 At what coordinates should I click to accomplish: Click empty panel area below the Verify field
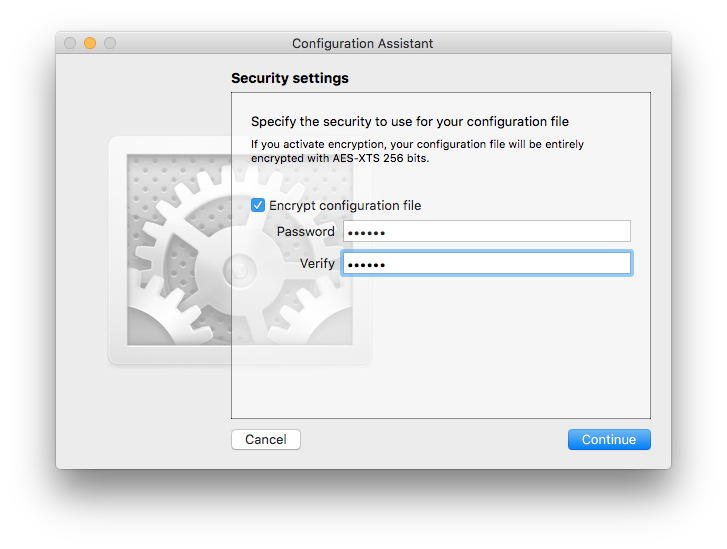coord(440,348)
